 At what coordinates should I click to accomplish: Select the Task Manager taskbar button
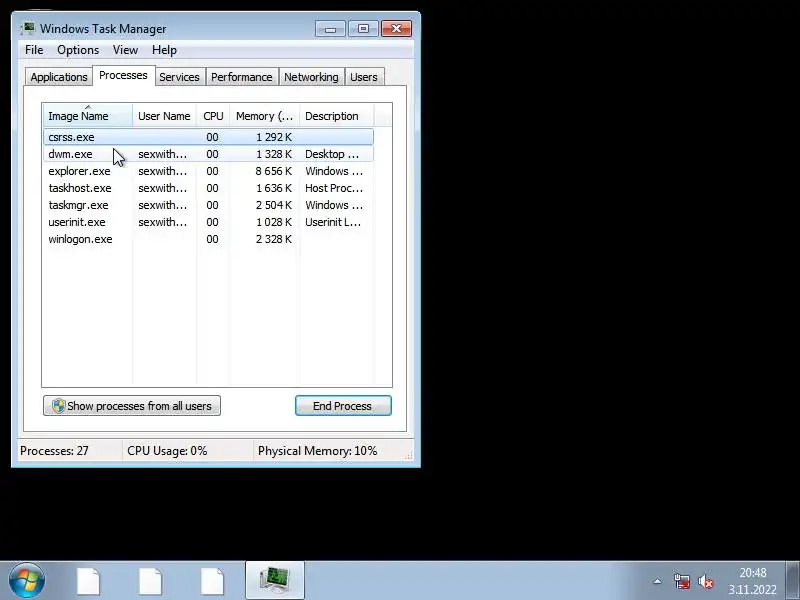pos(275,580)
